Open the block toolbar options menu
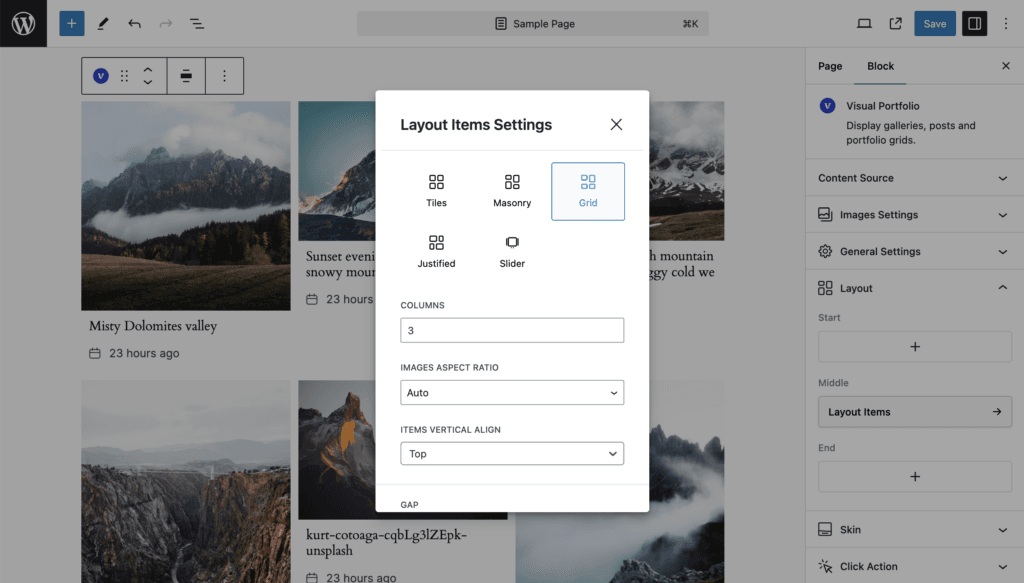The image size is (1024, 583). coord(224,76)
